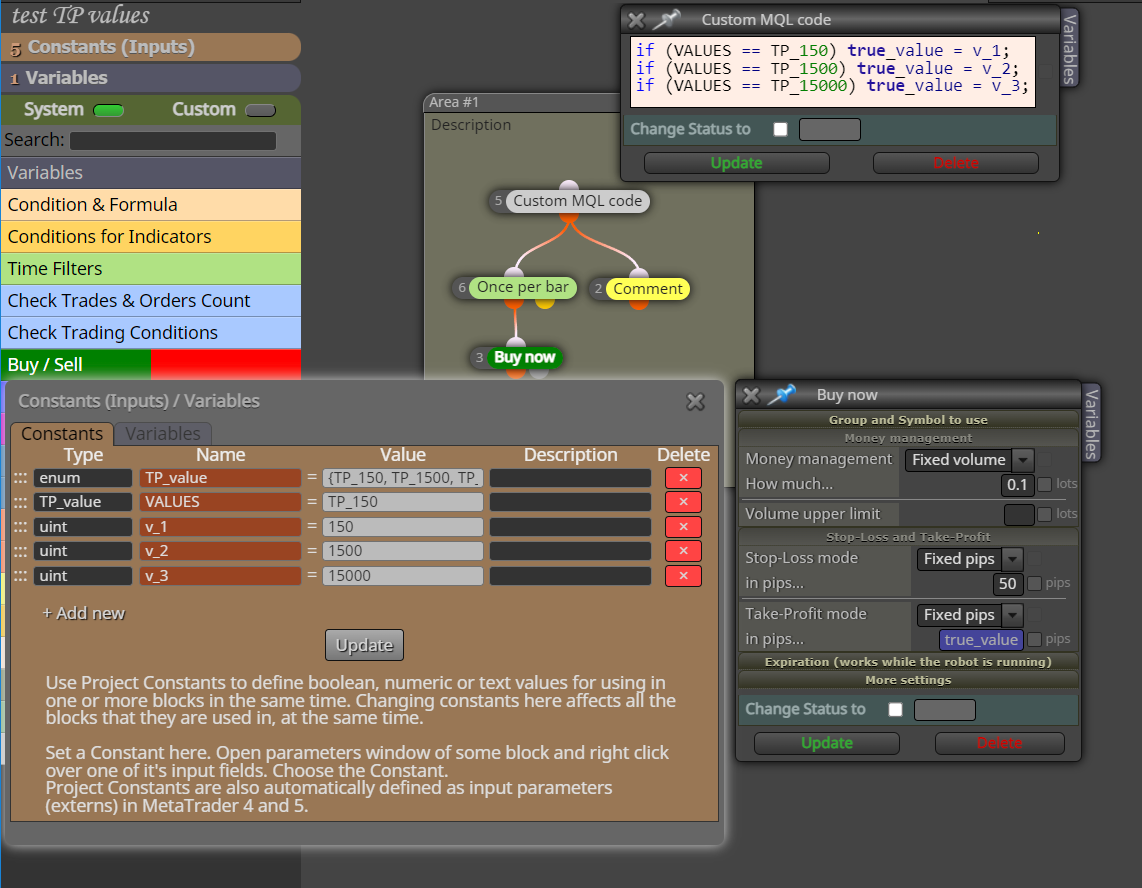Grab drag handle of the VALUES row

[20, 502]
